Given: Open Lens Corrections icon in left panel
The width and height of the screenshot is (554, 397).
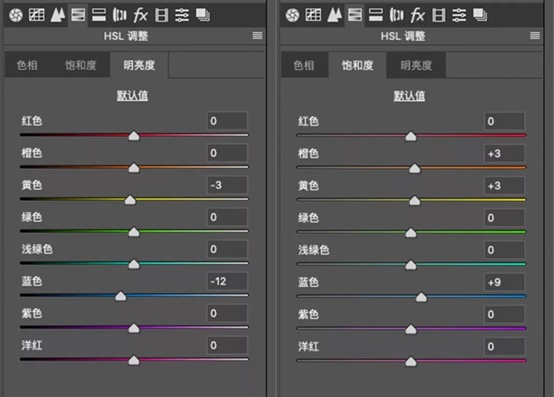Looking at the screenshot, I should pyautogui.click(x=119, y=15).
